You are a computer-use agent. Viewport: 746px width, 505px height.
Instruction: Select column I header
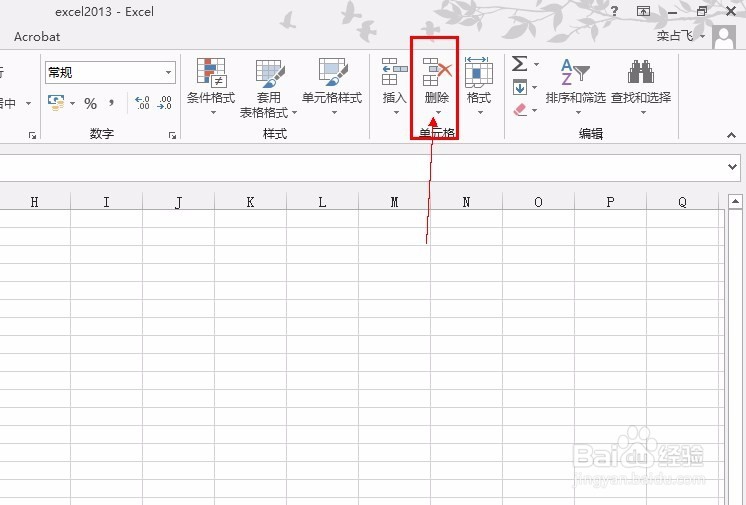[107, 202]
